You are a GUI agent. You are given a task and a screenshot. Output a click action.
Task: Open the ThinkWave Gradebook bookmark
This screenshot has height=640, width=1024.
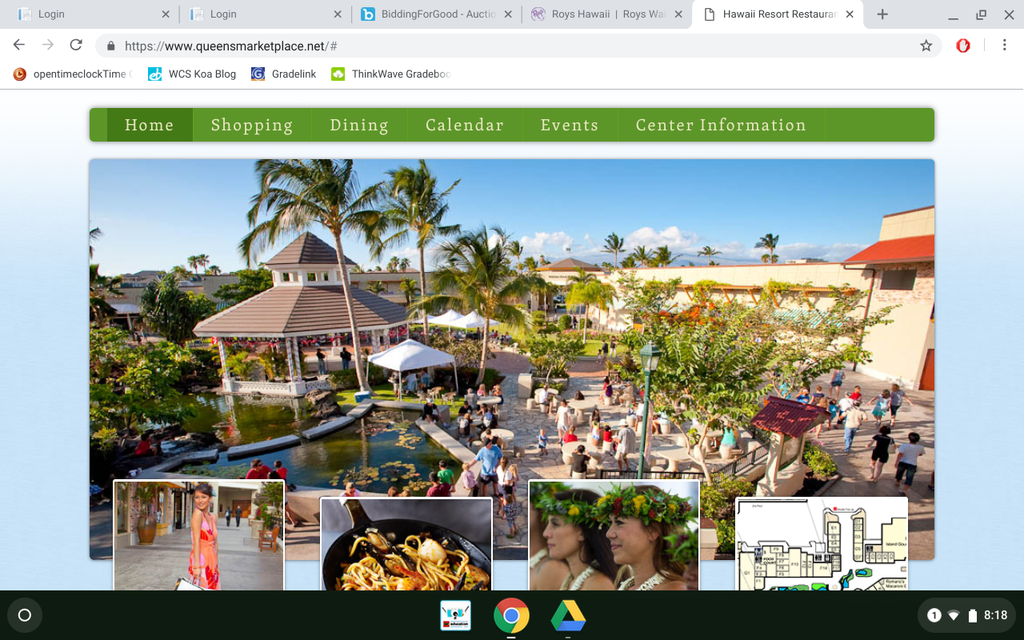click(x=391, y=74)
